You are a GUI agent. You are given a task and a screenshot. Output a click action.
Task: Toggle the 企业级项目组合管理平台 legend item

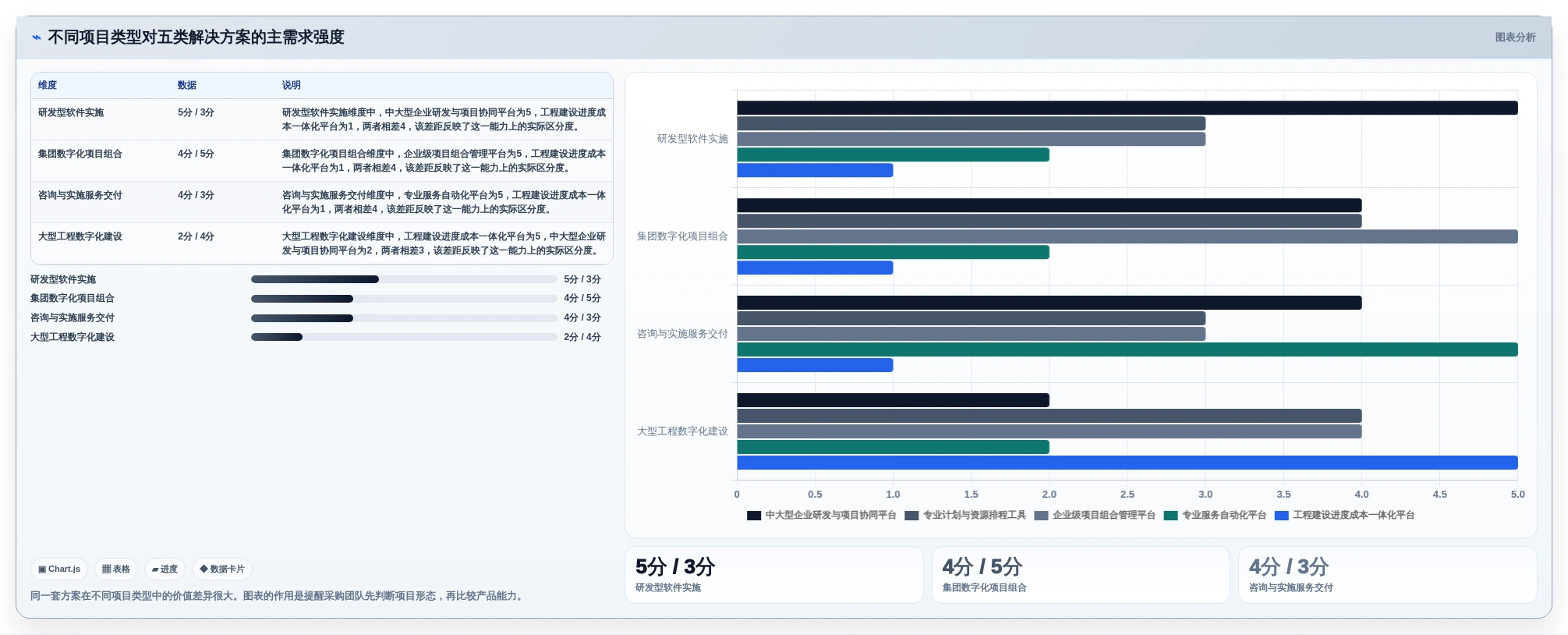pos(1095,516)
